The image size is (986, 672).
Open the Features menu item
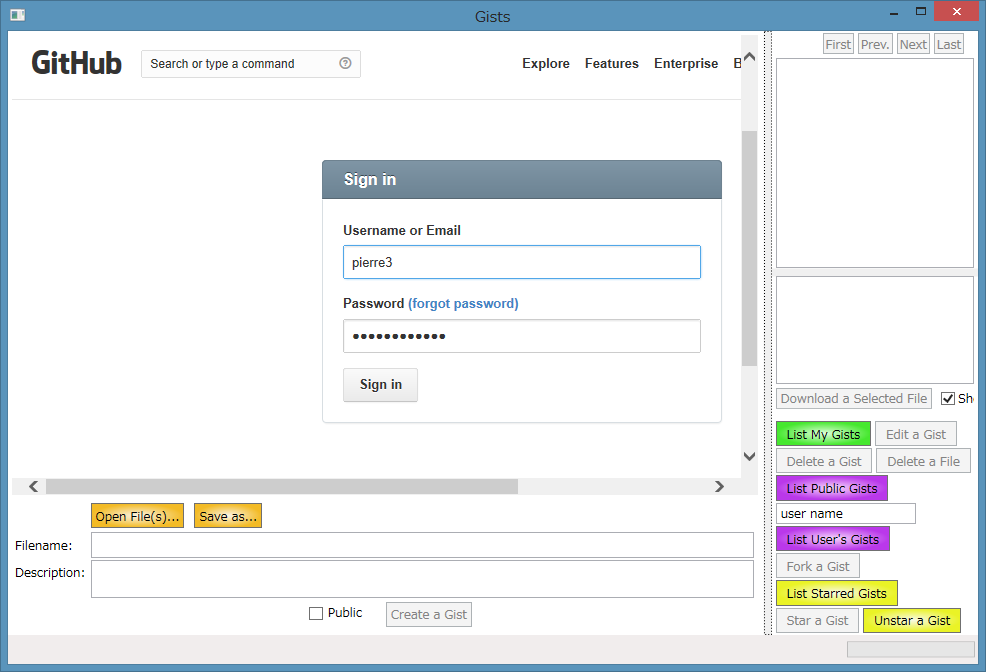pyautogui.click(x=611, y=63)
